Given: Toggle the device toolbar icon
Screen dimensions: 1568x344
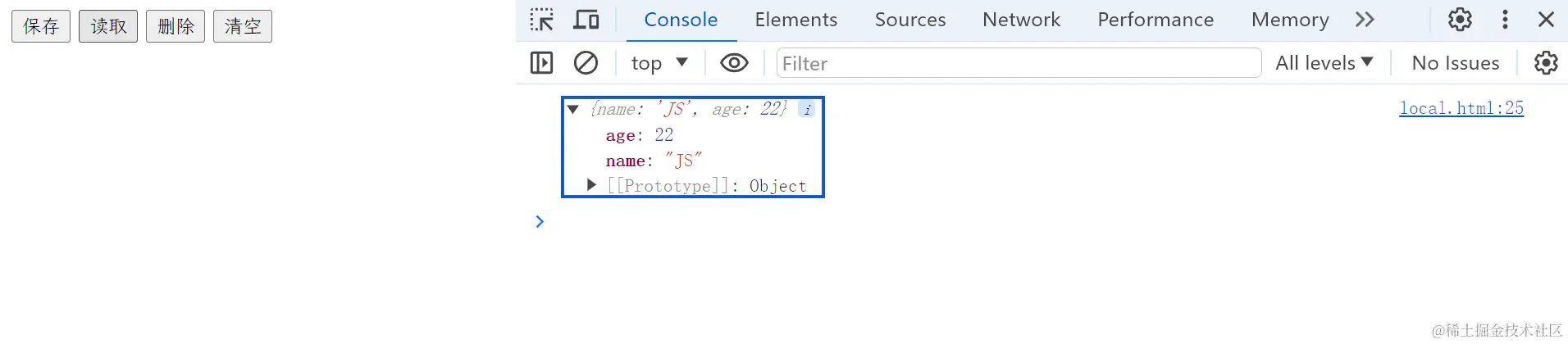Looking at the screenshot, I should (x=586, y=20).
